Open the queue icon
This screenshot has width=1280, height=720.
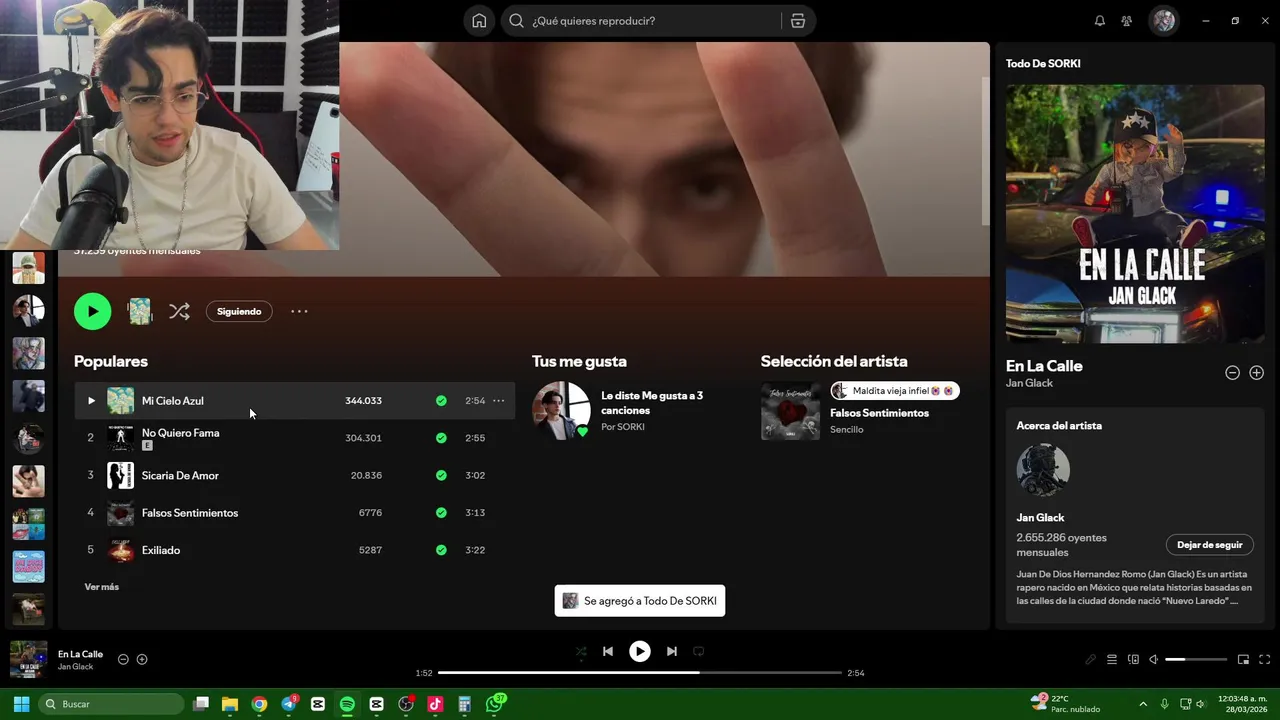coord(1112,660)
